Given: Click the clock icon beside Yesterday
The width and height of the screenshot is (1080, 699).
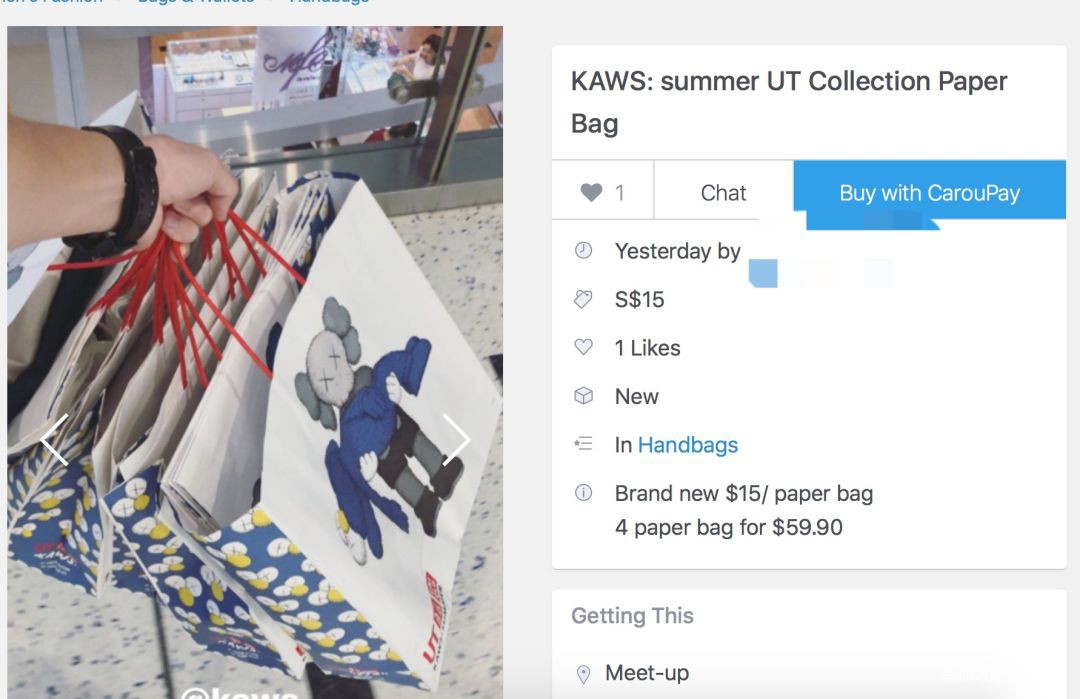Looking at the screenshot, I should pos(583,251).
